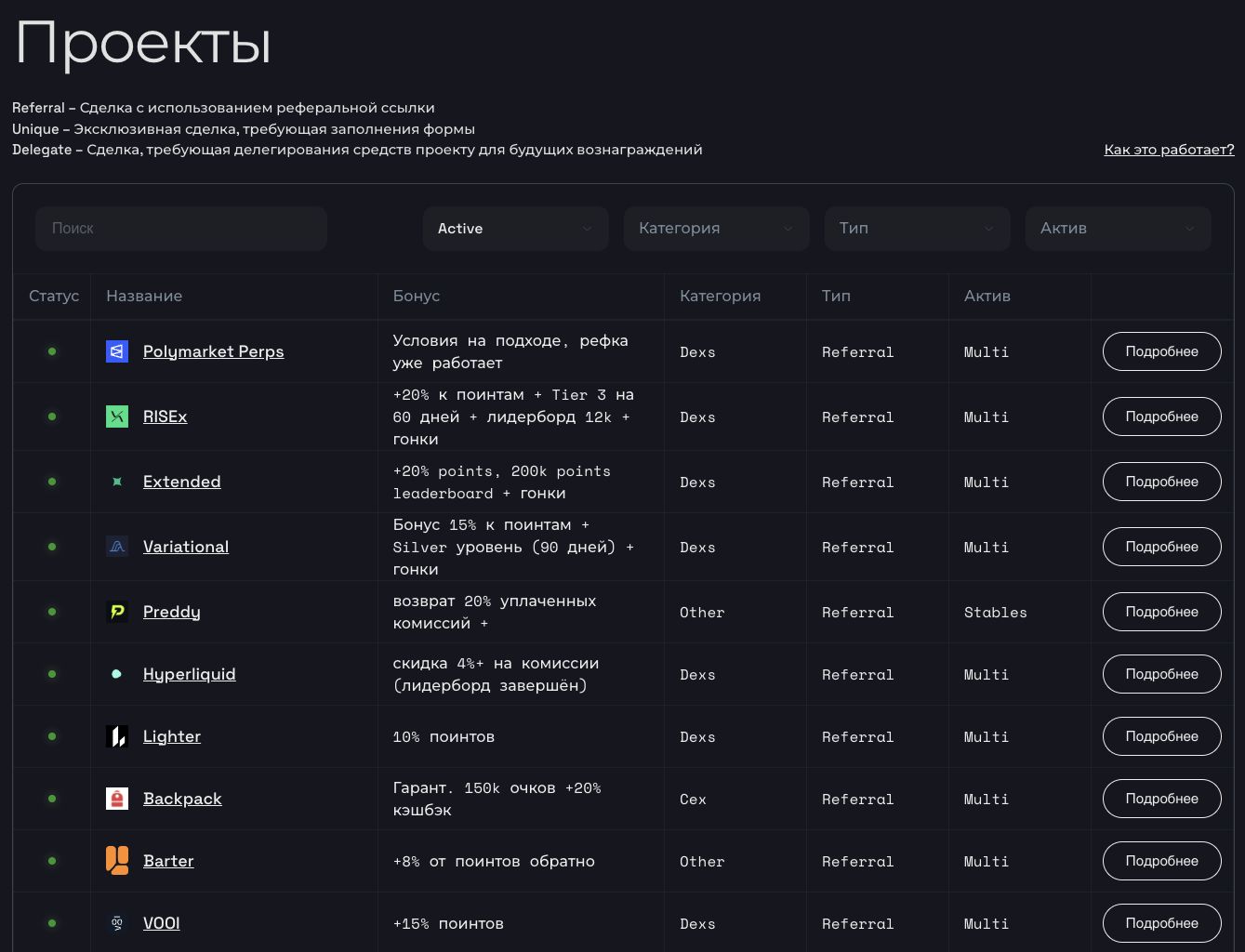The image size is (1245, 952).
Task: Open the RISEx project link
Action: [x=166, y=416]
